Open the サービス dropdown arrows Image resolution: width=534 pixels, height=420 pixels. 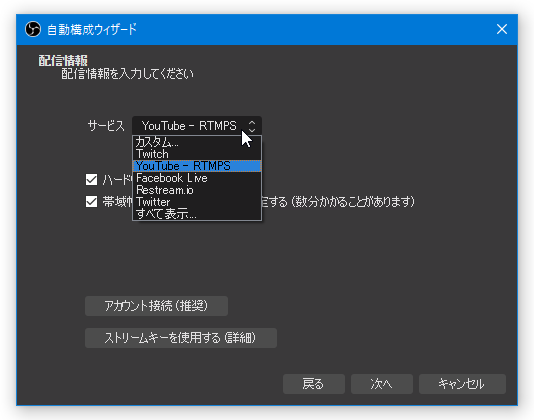pyautogui.click(x=252, y=126)
